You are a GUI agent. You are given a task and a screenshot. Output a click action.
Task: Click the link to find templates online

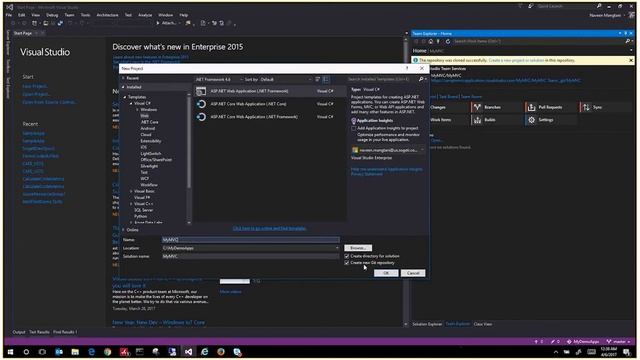[x=269, y=229]
